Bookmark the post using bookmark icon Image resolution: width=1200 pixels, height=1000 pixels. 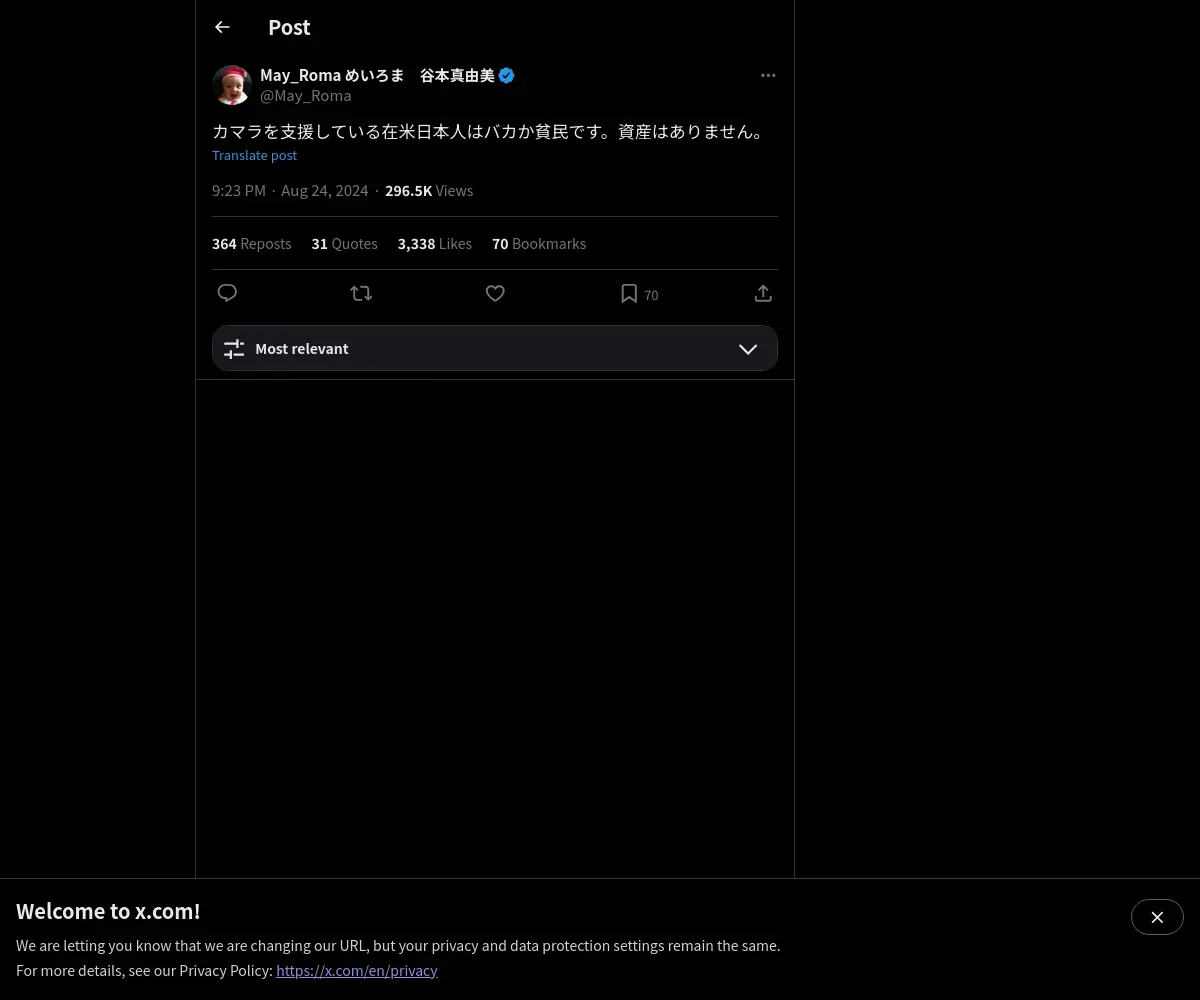click(x=629, y=293)
